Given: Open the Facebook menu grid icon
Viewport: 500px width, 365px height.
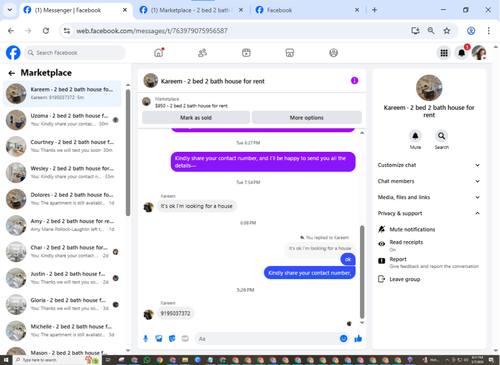Looking at the screenshot, I should [x=444, y=53].
